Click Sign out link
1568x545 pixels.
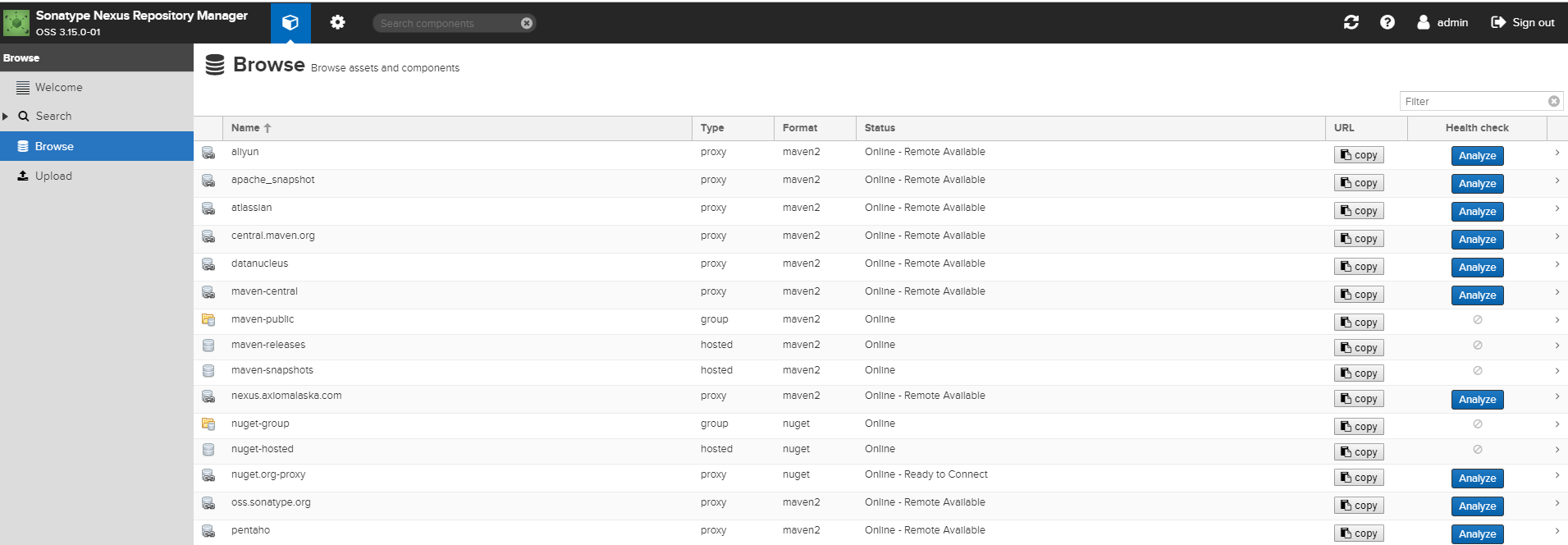pos(1523,23)
